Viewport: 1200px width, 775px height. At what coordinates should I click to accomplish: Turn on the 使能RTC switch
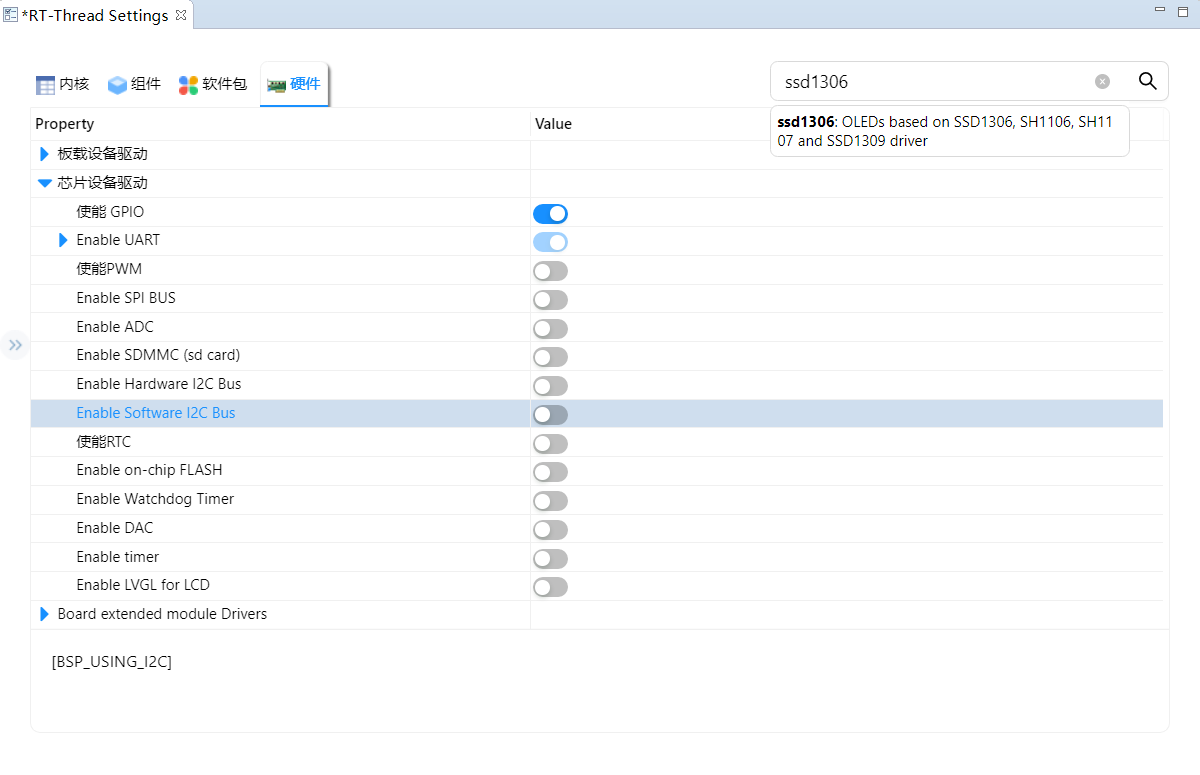pyautogui.click(x=550, y=444)
